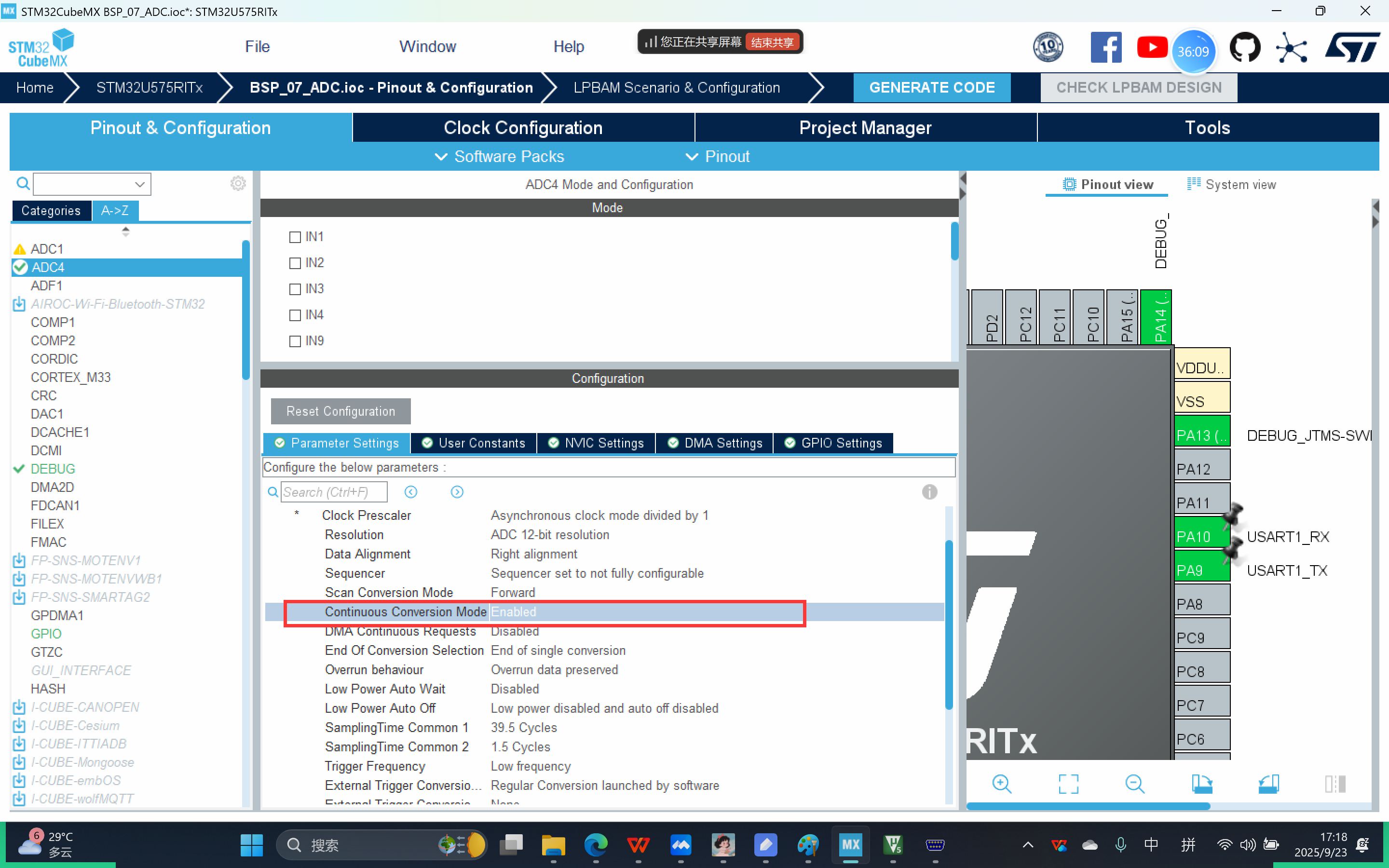Click the peripheral search magnifier icon
The width and height of the screenshot is (1389, 868).
[23, 184]
